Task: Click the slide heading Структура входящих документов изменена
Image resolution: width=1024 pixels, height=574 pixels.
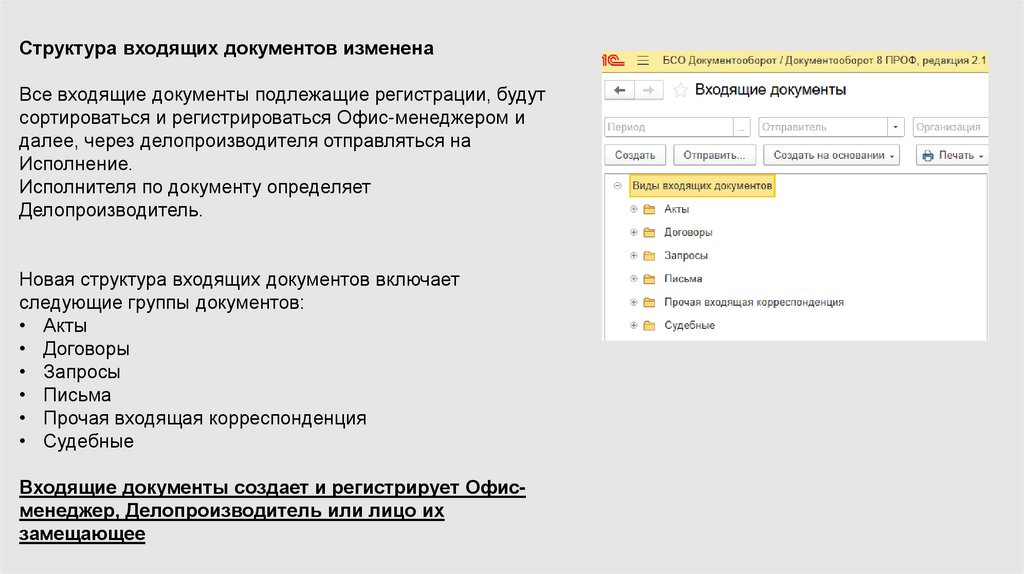Action: click(x=226, y=48)
